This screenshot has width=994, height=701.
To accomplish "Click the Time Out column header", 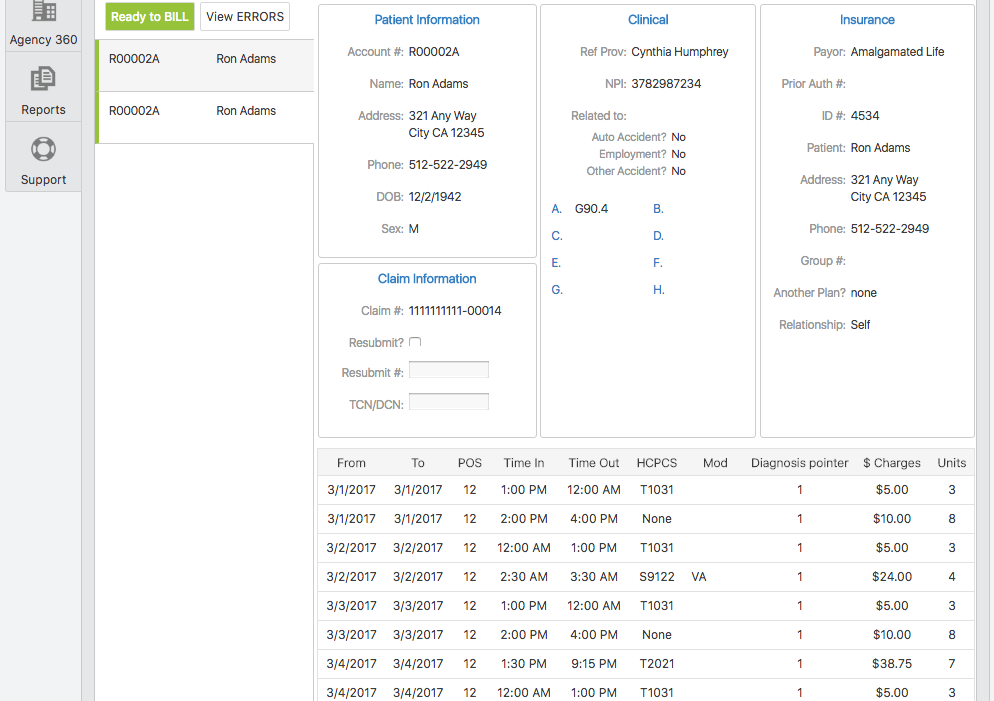I will (x=593, y=463).
